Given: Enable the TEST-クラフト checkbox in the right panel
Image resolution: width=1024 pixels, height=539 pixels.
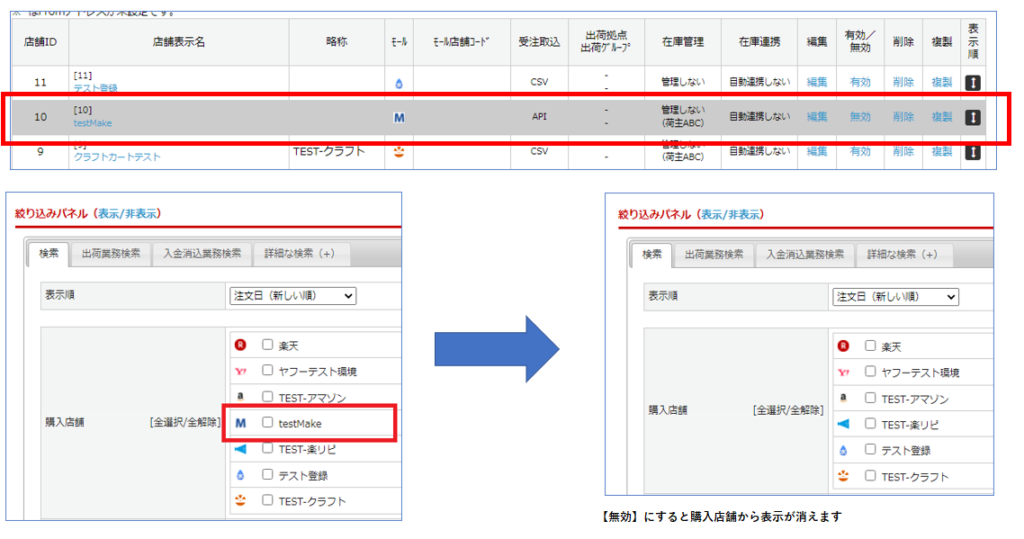Looking at the screenshot, I should (x=871, y=476).
